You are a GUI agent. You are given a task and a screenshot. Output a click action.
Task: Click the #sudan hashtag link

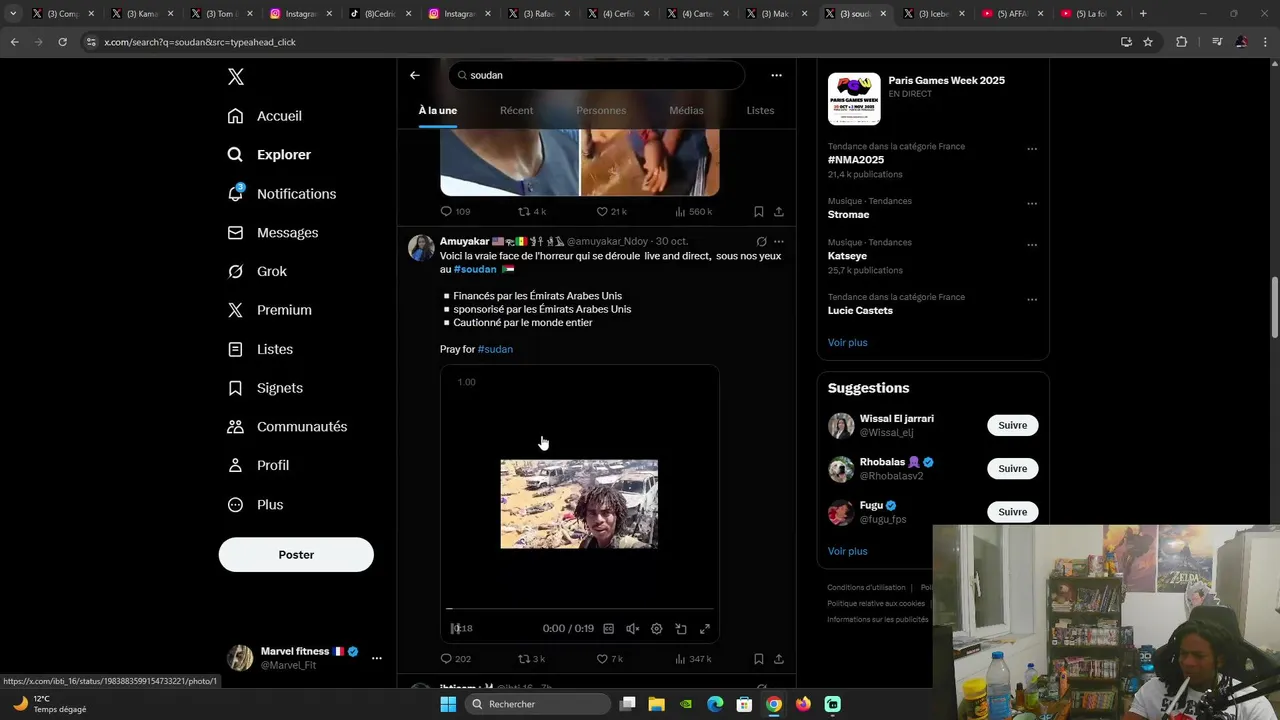495,349
